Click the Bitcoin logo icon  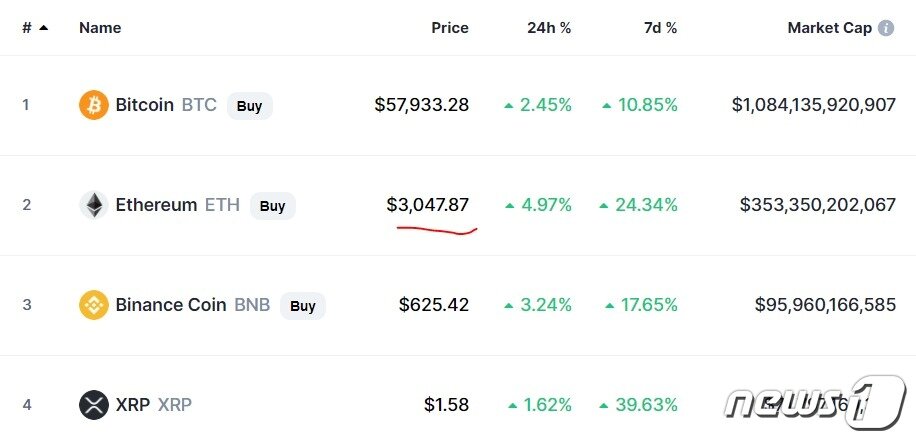click(93, 105)
